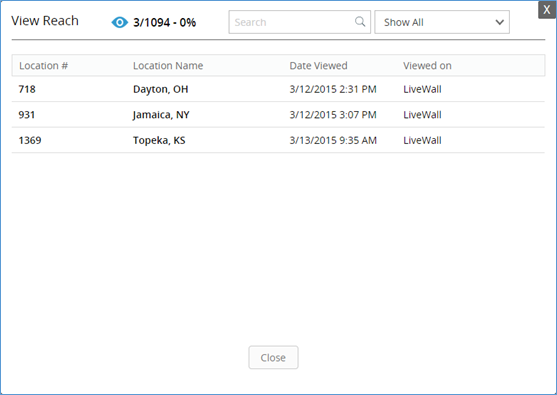Sort by Viewed on column header

coord(427,66)
